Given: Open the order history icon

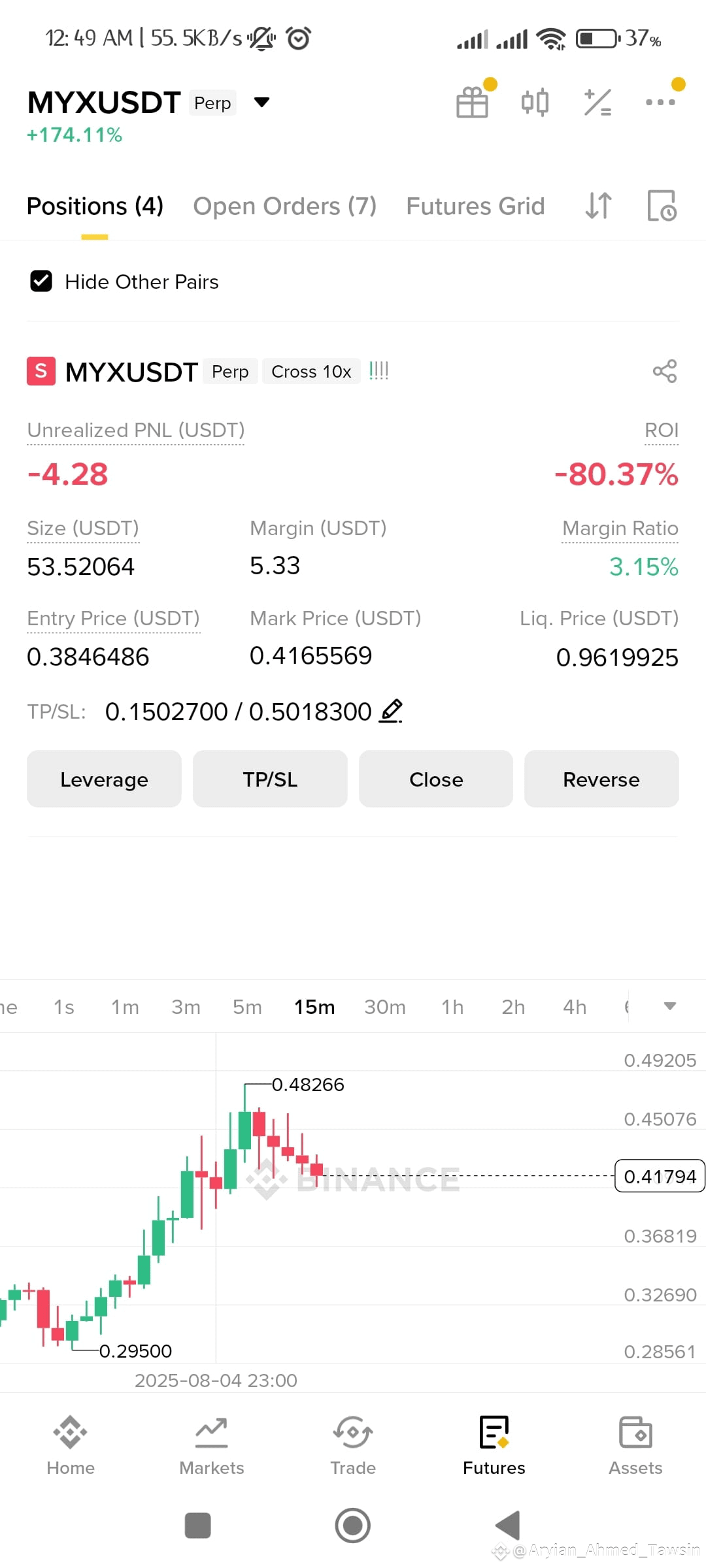Looking at the screenshot, I should (662, 206).
